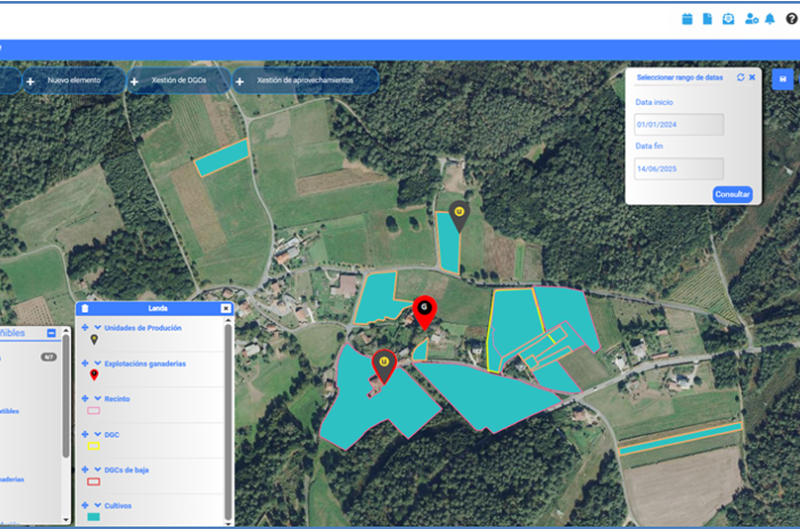Click the teal Cultivos legend swatch
Viewport: 800px width, 530px height.
pos(93,517)
